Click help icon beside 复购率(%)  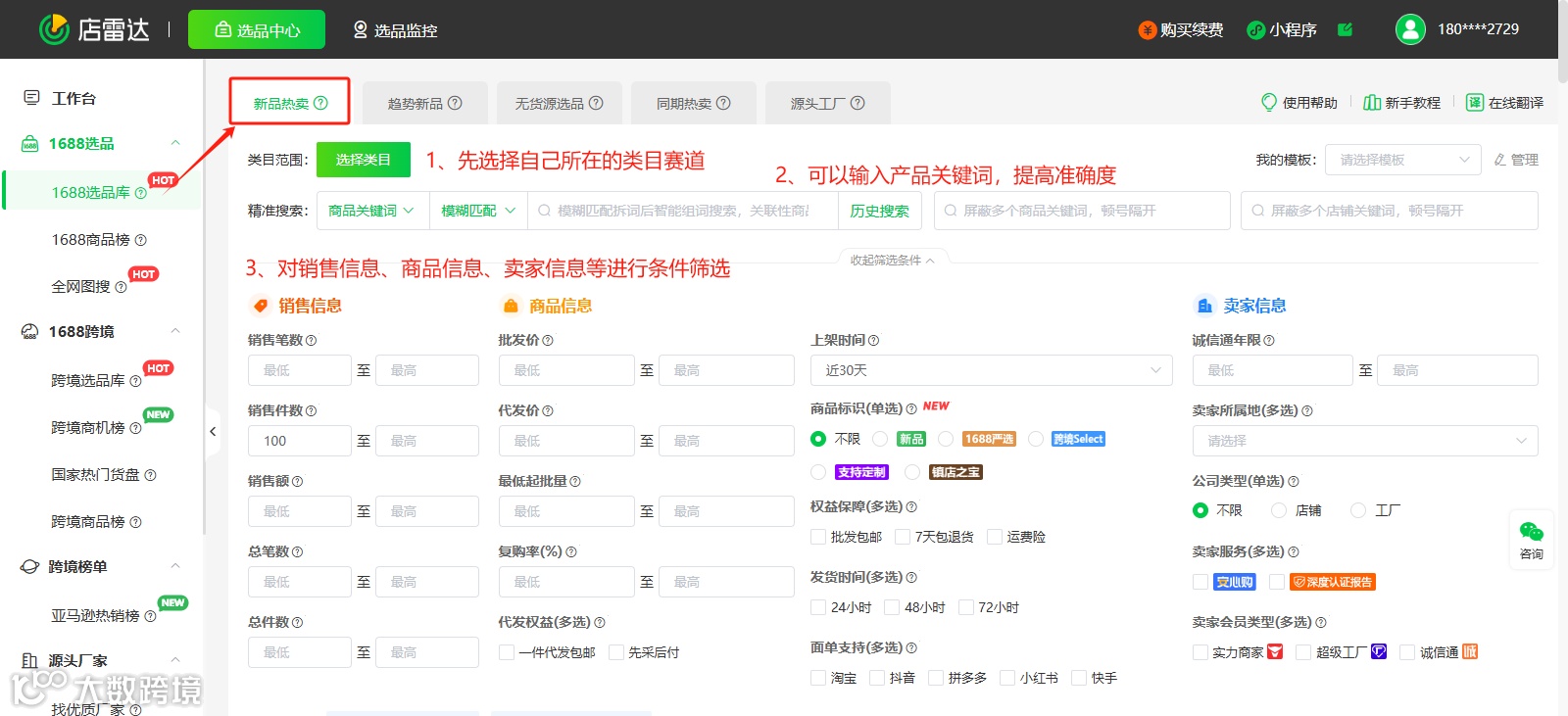[x=571, y=552]
